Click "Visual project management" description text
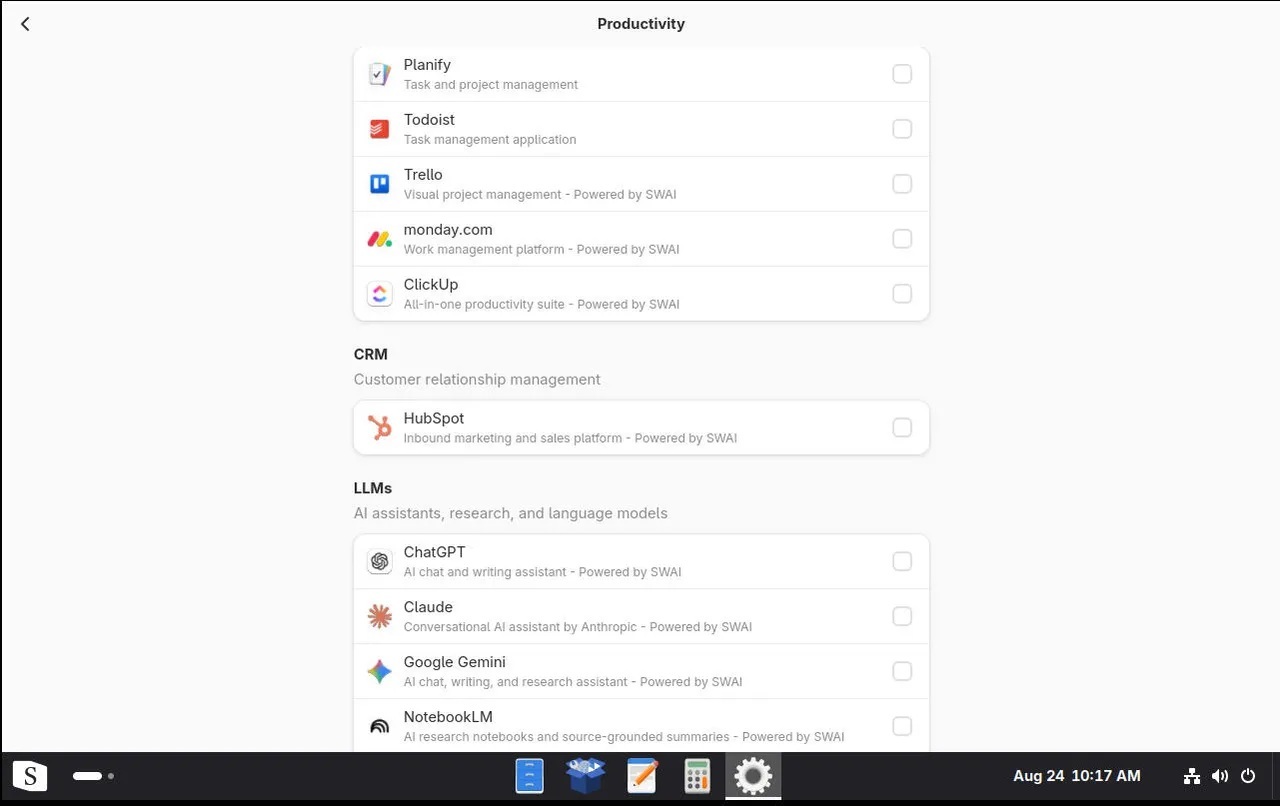The image size is (1280, 806). (x=483, y=195)
